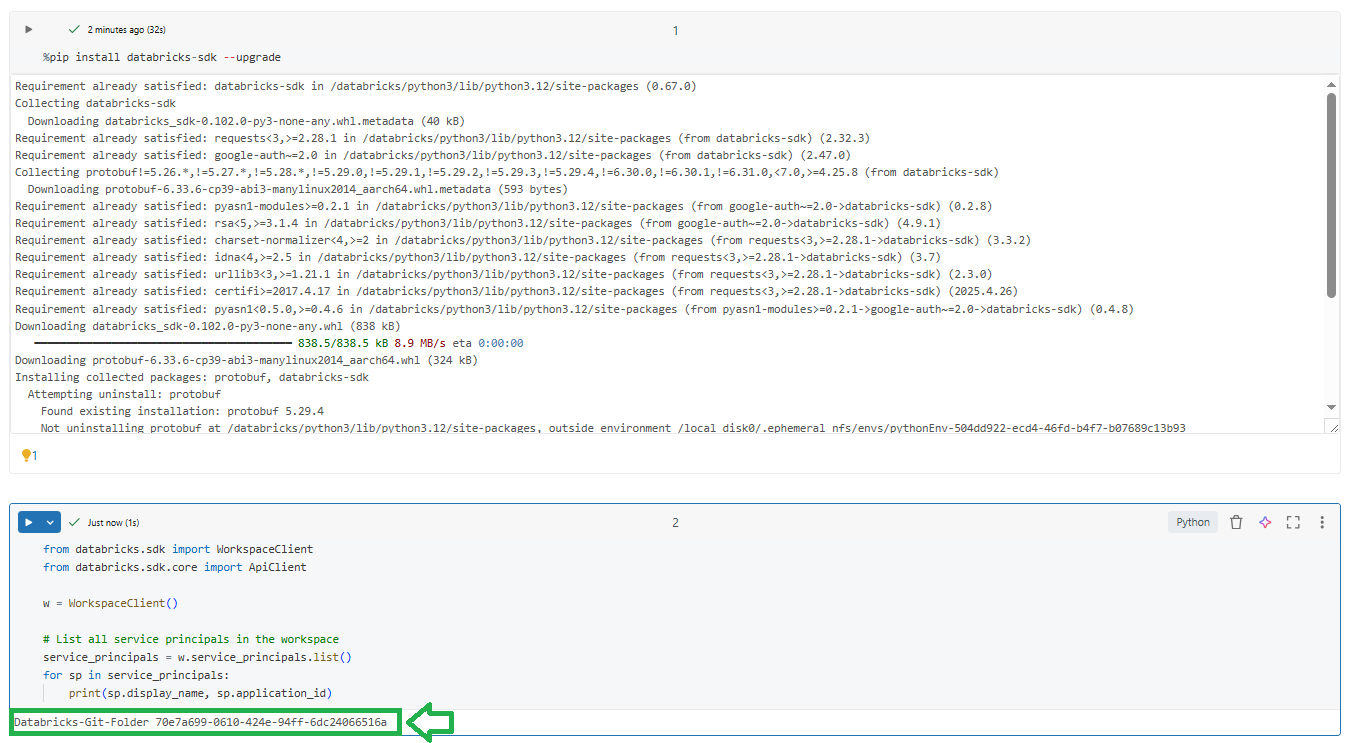Click the 'from databricks.sdk import WorkspaceClient' line
Image resolution: width=1353 pixels, height=743 pixels.
[178, 549]
